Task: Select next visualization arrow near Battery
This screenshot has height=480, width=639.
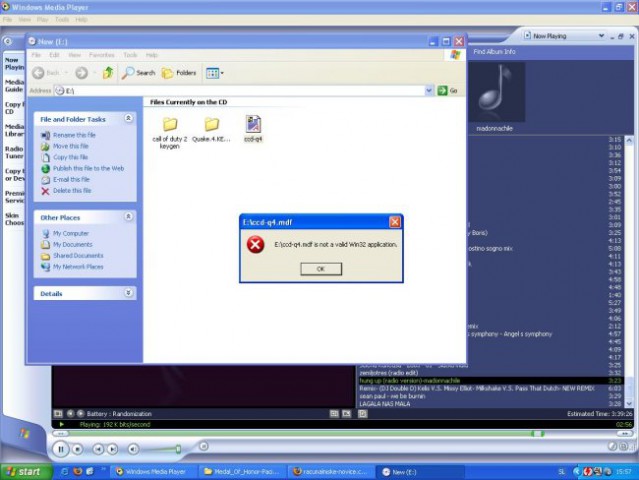Action: point(80,414)
